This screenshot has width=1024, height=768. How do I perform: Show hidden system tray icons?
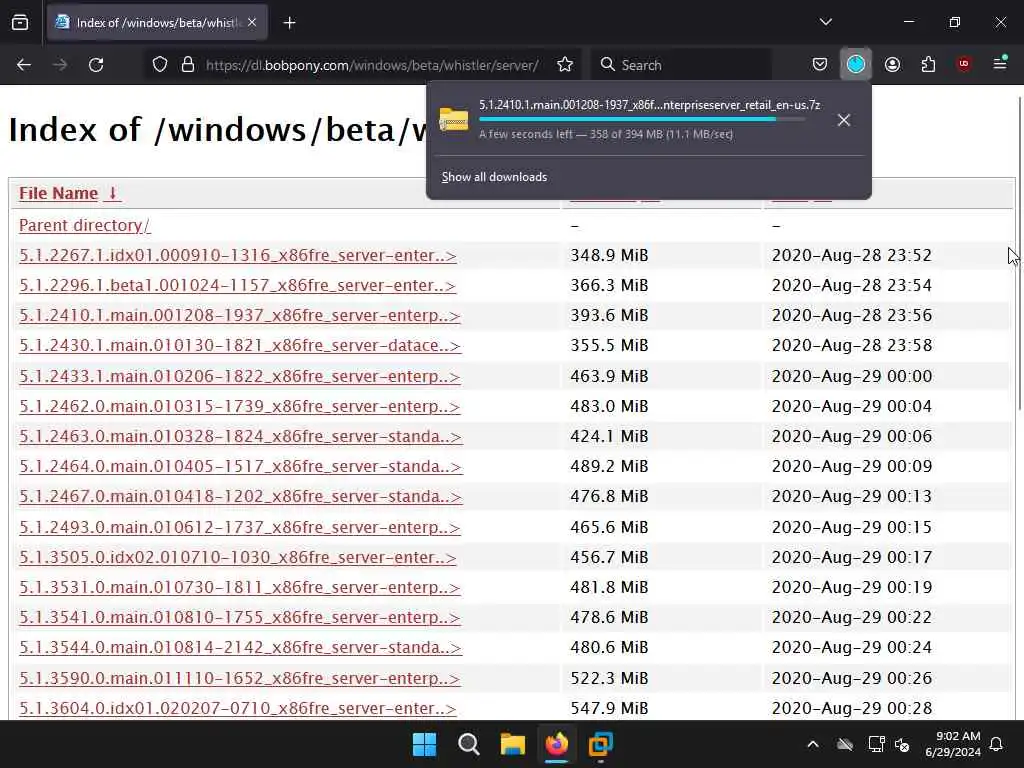812,744
